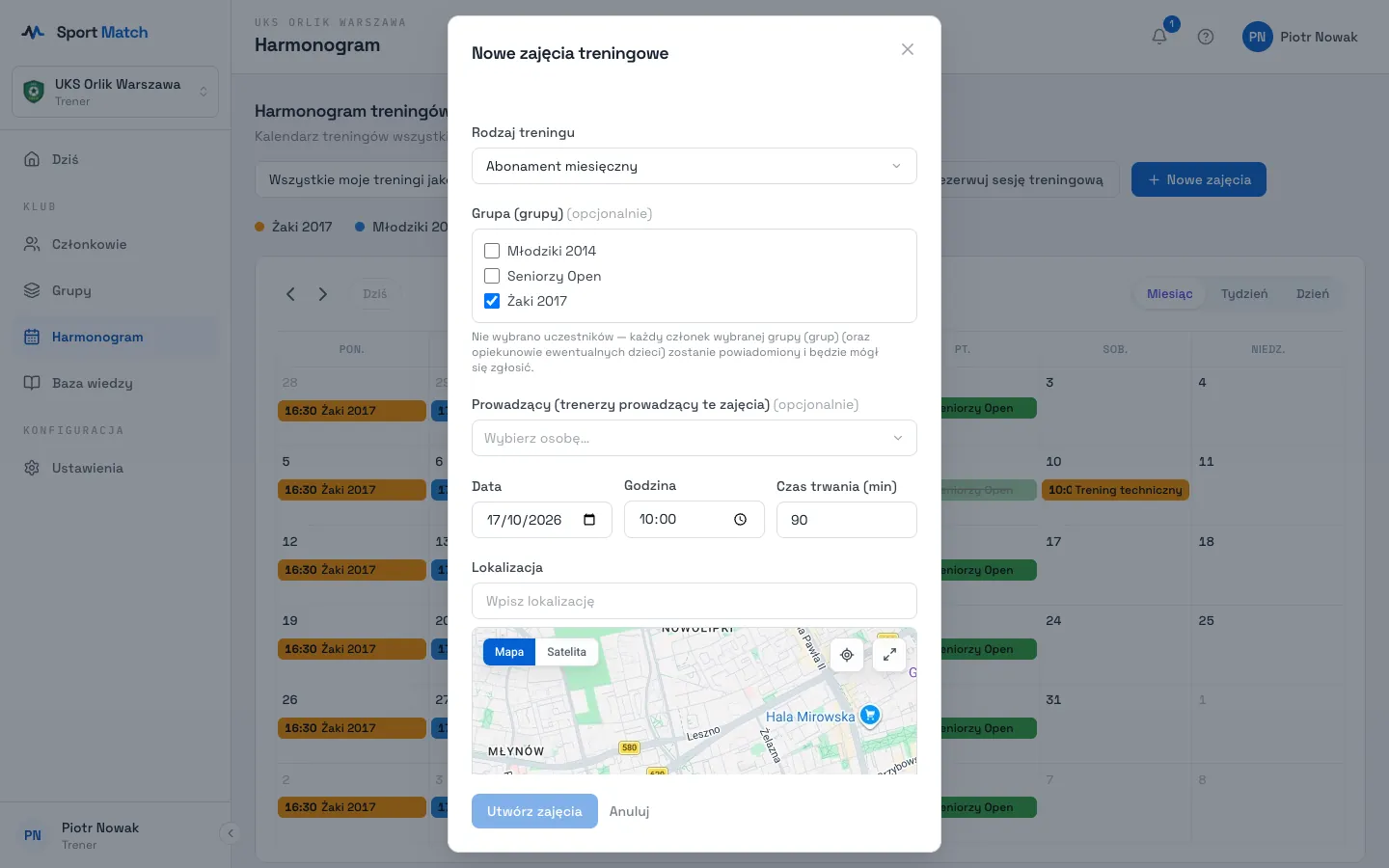Image resolution: width=1389 pixels, height=868 pixels.
Task: Open Członkowie in the sidebar
Action: pyautogui.click(x=115, y=244)
